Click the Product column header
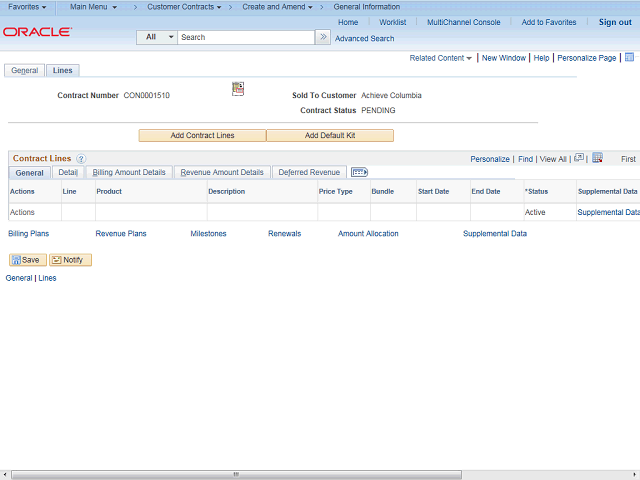The width and height of the screenshot is (640, 480). pos(109,191)
